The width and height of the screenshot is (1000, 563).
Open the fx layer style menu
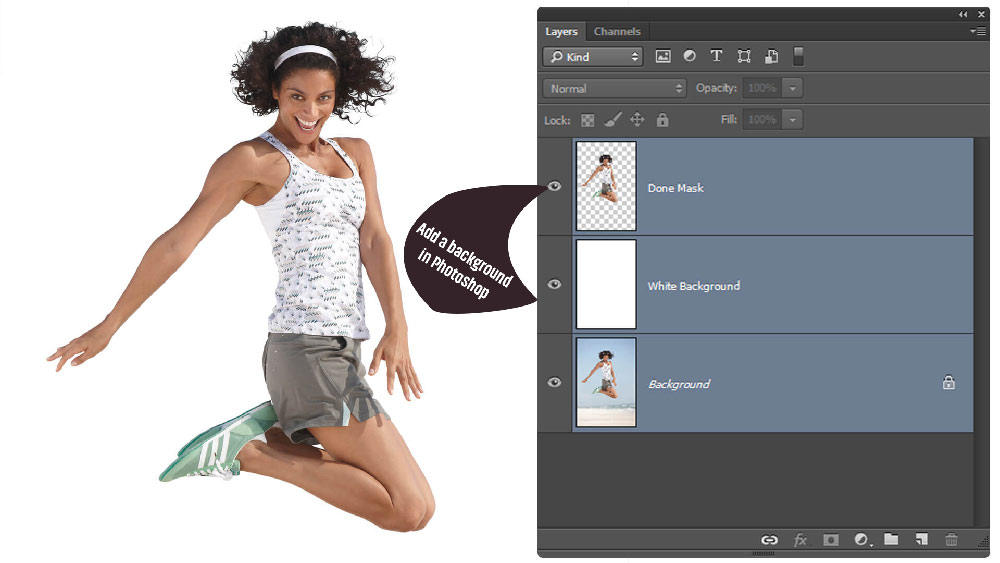800,540
